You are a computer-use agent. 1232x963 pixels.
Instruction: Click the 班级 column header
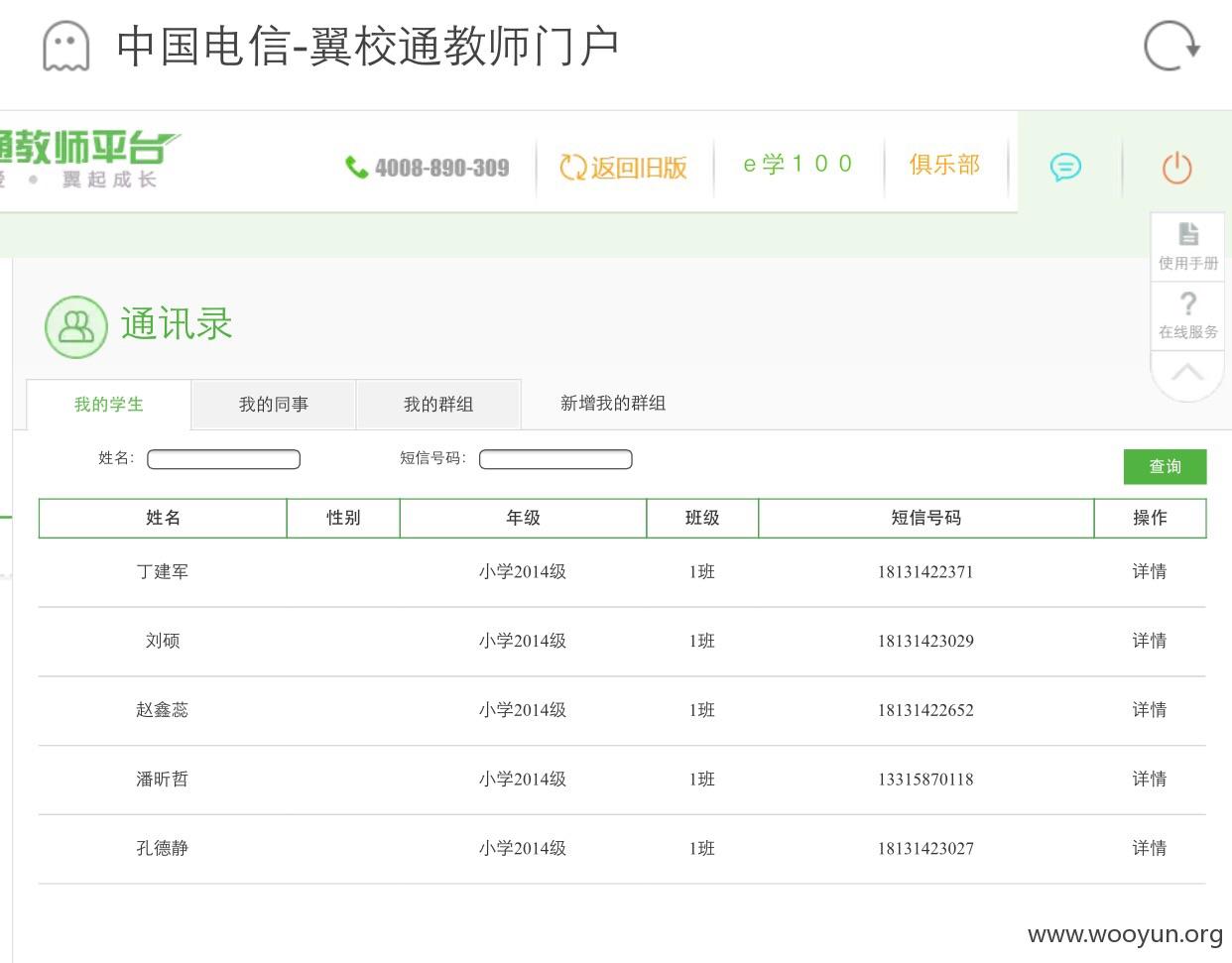coord(702,518)
